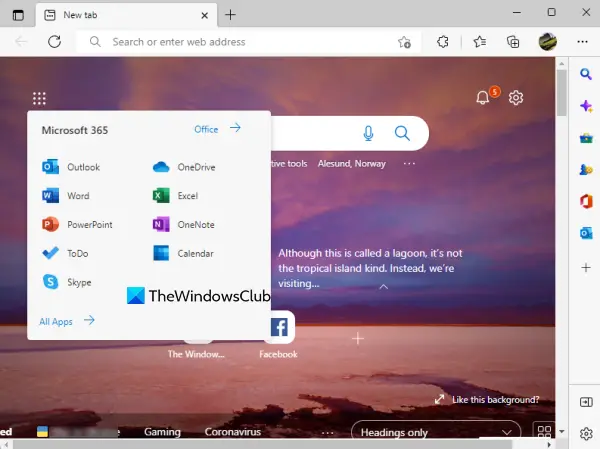Open the sidebar Tools briefcase icon

[x=586, y=138]
